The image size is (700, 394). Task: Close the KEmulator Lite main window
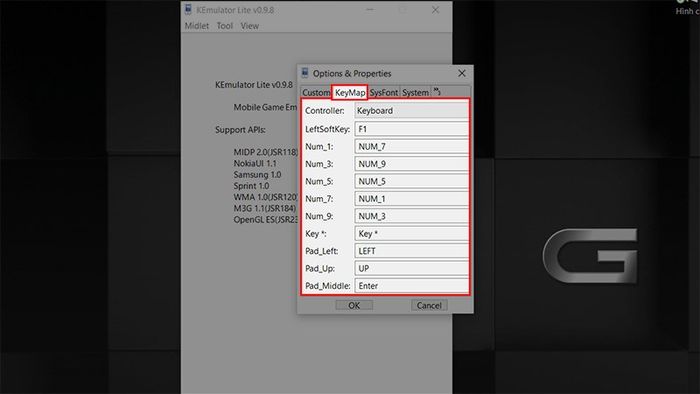tap(435, 9)
